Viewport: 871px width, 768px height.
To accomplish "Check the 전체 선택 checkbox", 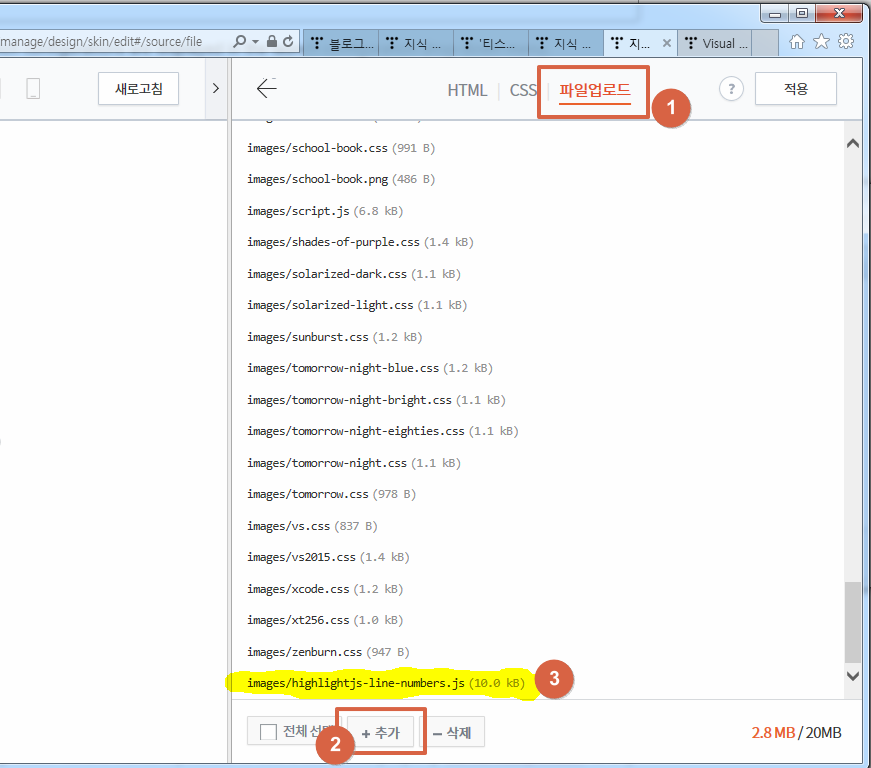I will [x=268, y=732].
